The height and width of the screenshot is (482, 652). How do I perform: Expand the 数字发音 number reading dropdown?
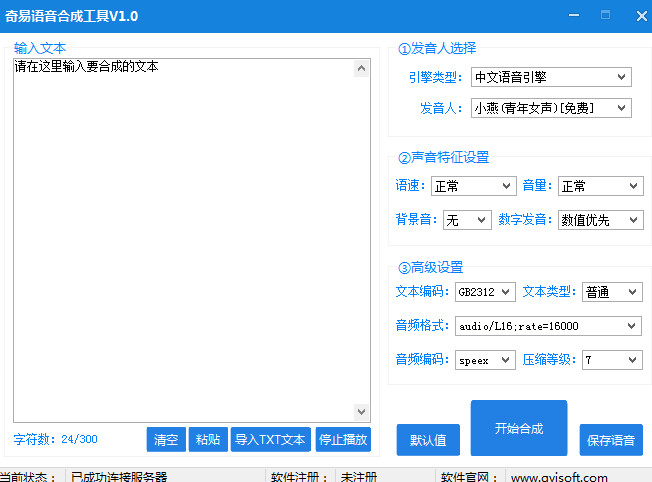(600, 220)
